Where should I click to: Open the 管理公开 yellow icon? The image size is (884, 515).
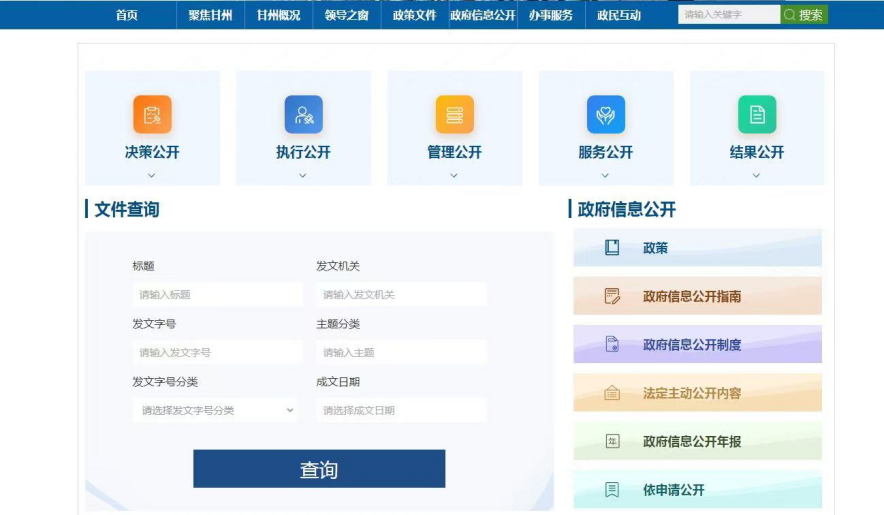454,115
